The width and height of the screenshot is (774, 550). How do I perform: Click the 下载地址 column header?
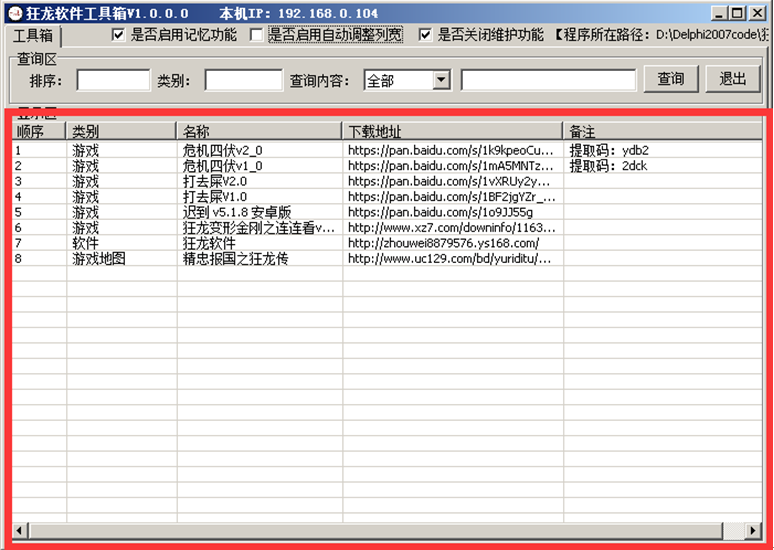click(x=453, y=131)
